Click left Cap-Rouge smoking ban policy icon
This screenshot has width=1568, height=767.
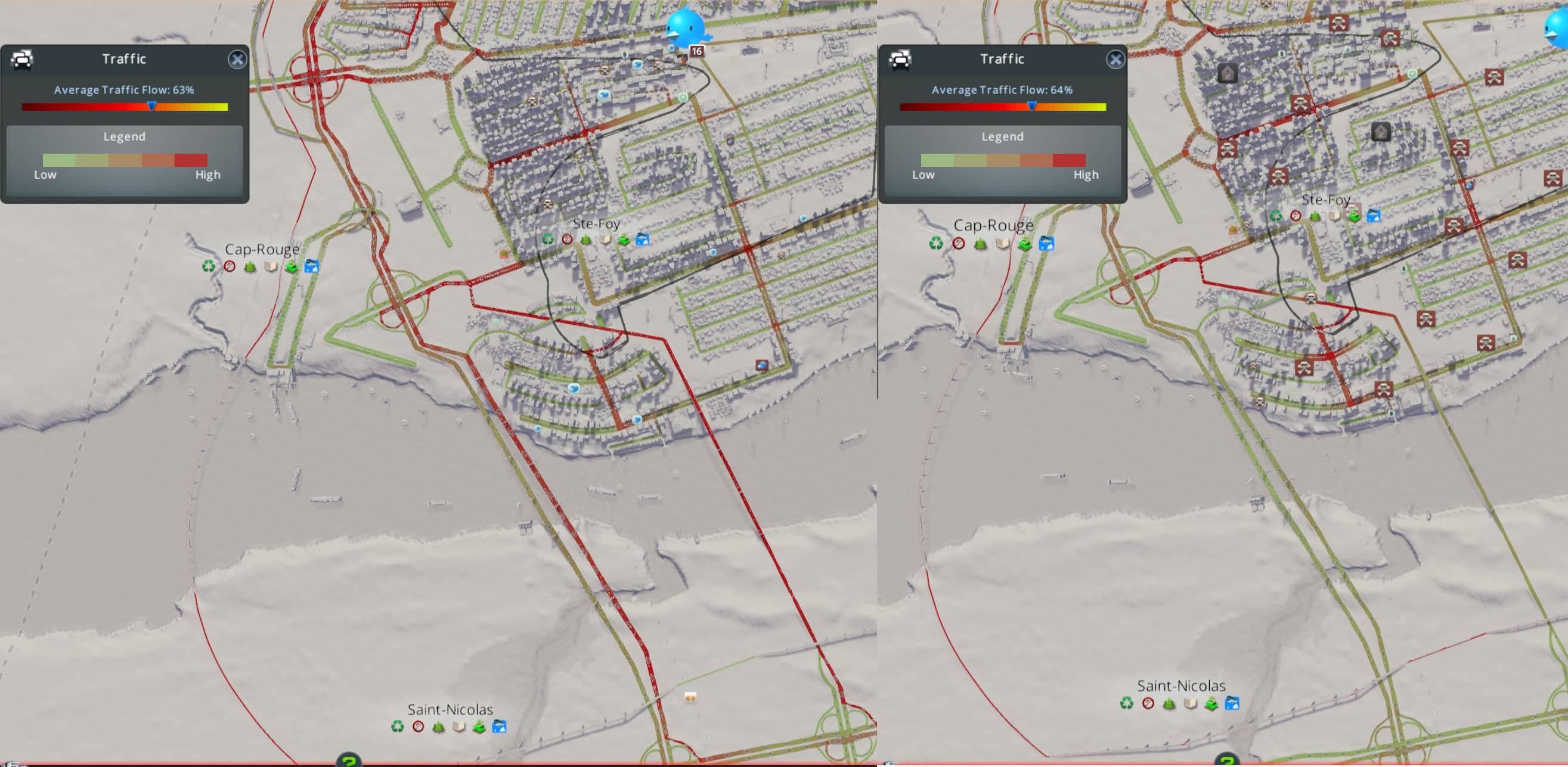(230, 266)
